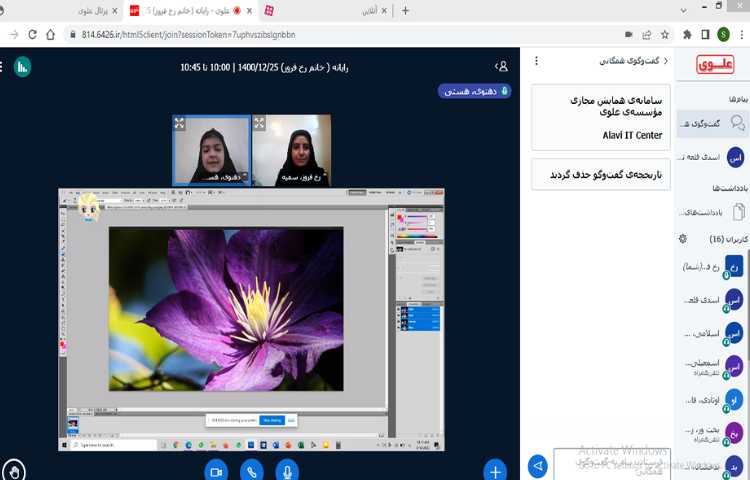Viewport: 750px width, 480px height.
Task: Open the tab search chevron
Action: 684,11
